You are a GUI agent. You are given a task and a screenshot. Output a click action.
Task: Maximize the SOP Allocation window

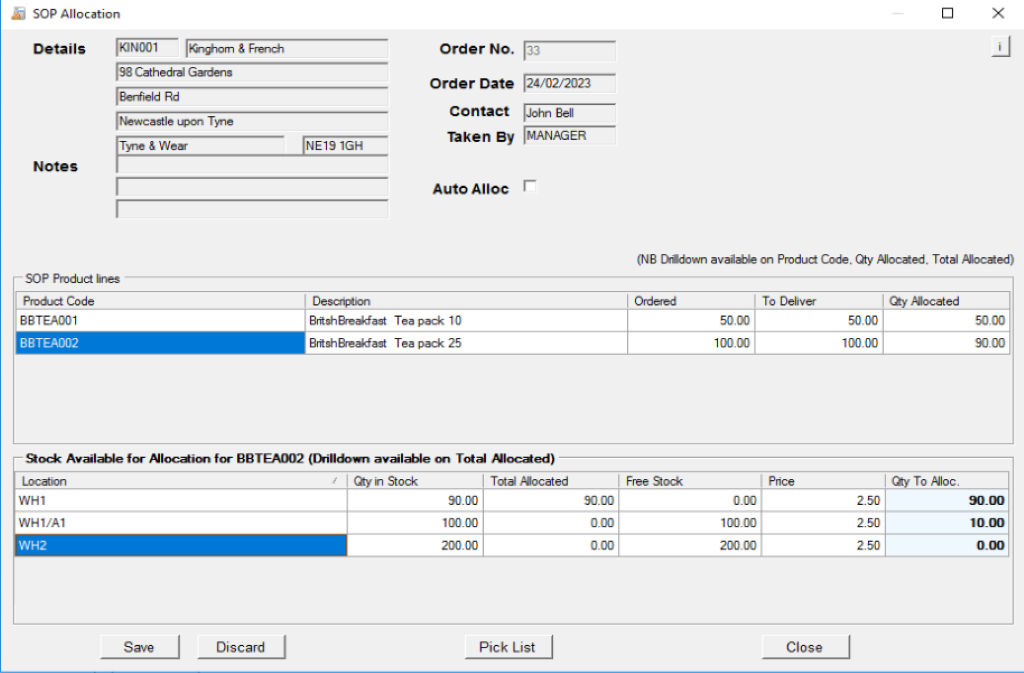pos(948,13)
